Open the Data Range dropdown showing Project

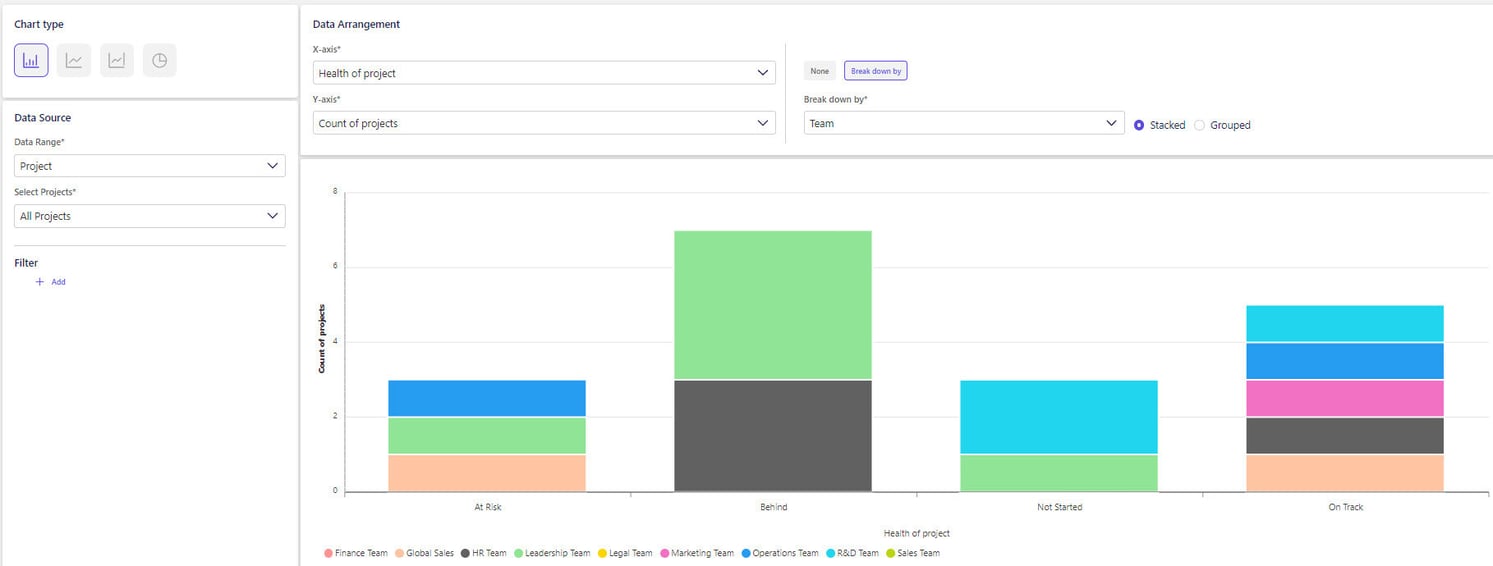(x=150, y=166)
